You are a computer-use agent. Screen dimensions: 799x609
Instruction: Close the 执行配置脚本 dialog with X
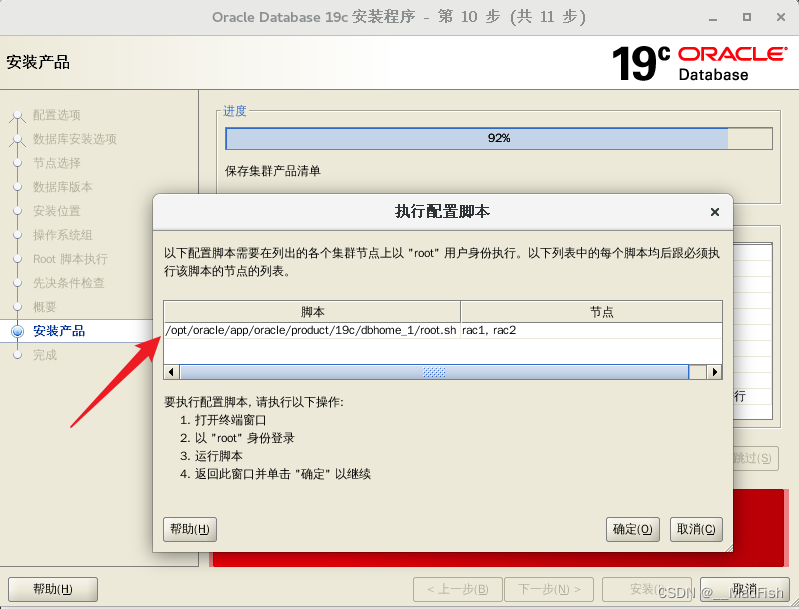coord(714,212)
